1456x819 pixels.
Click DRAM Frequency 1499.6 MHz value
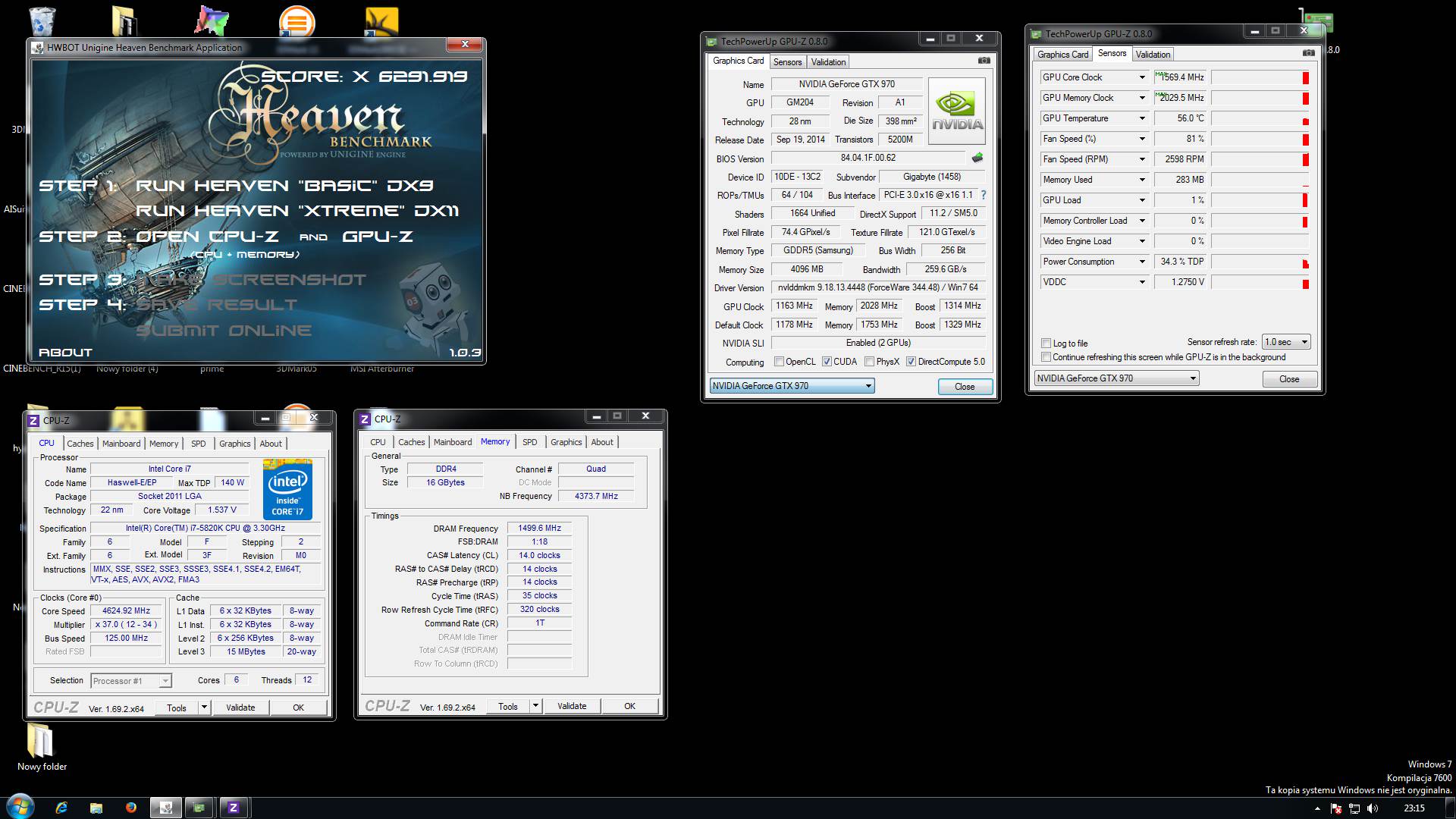coord(539,529)
